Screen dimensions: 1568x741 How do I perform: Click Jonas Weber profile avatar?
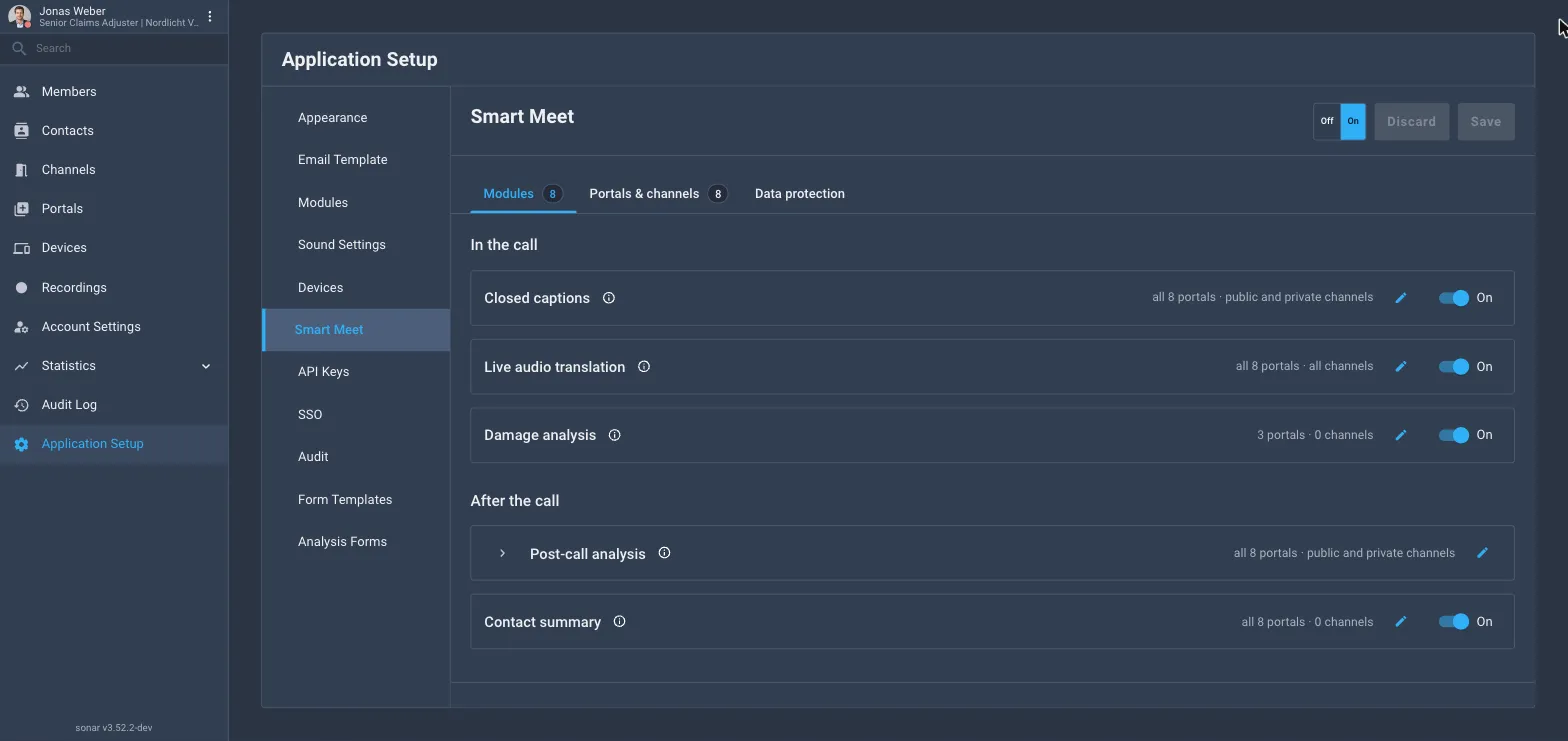[x=19, y=16]
